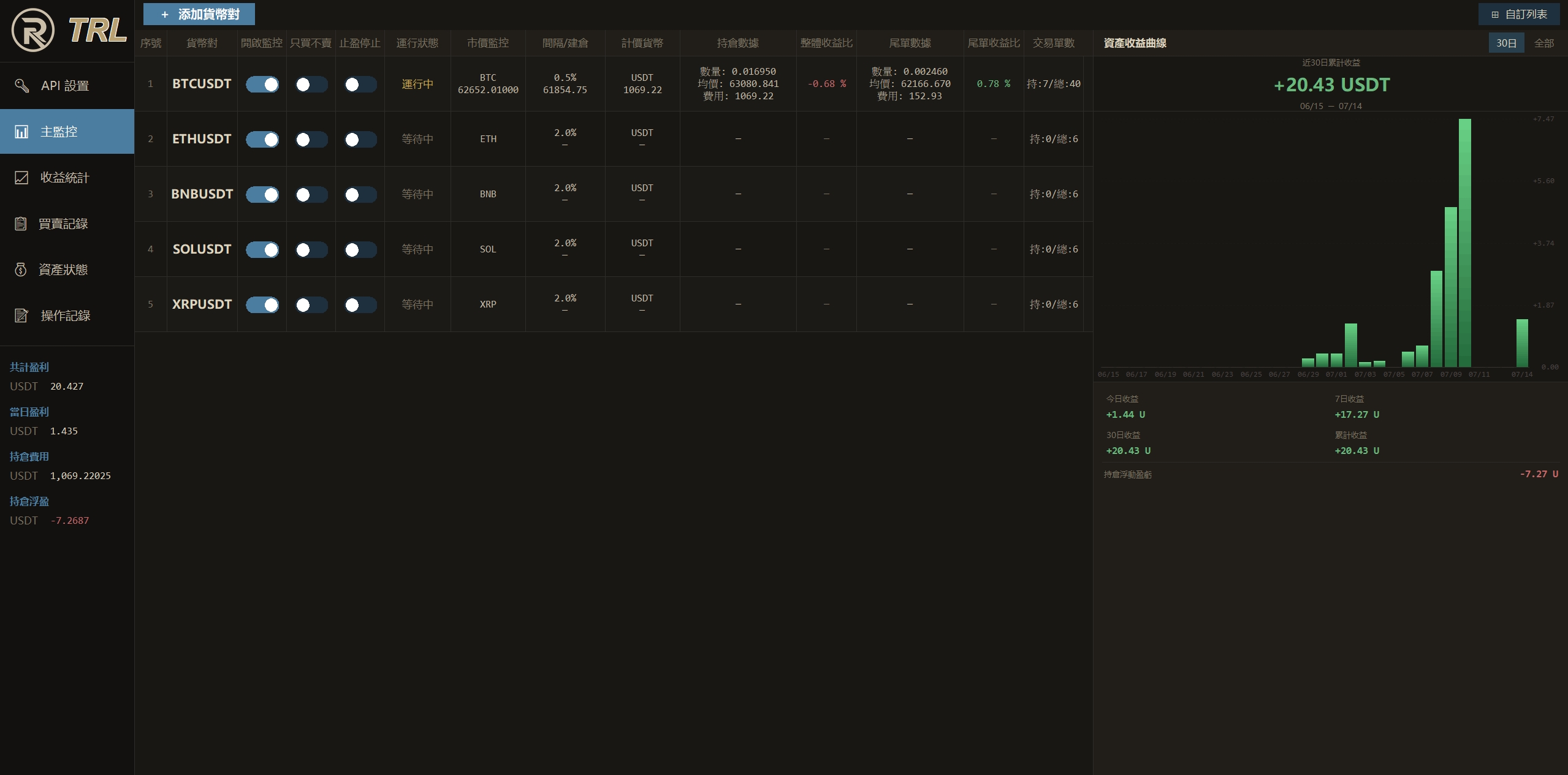Click the 貨幣對 column header

(x=202, y=43)
